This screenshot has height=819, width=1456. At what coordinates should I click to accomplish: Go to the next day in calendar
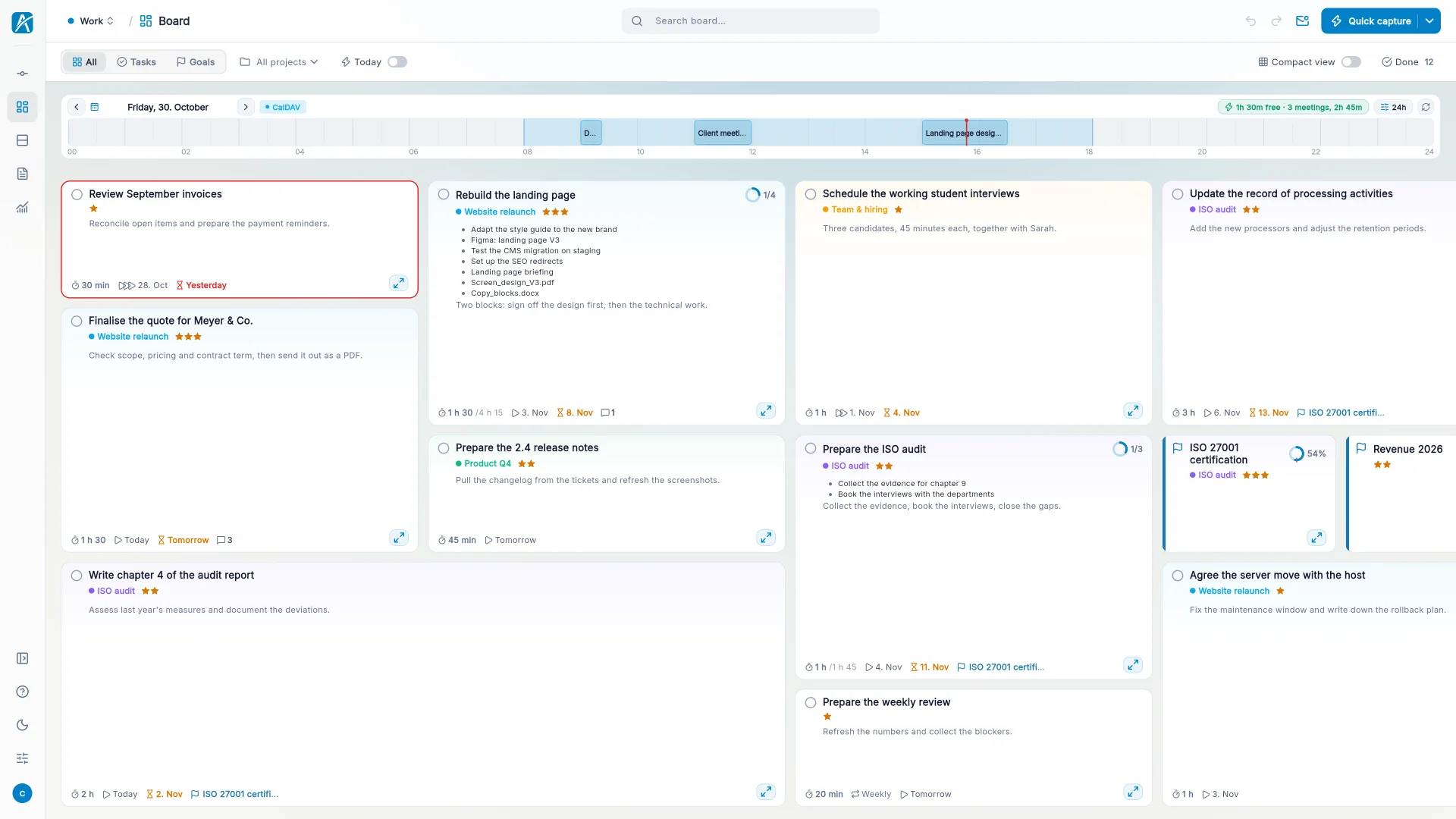[246, 107]
